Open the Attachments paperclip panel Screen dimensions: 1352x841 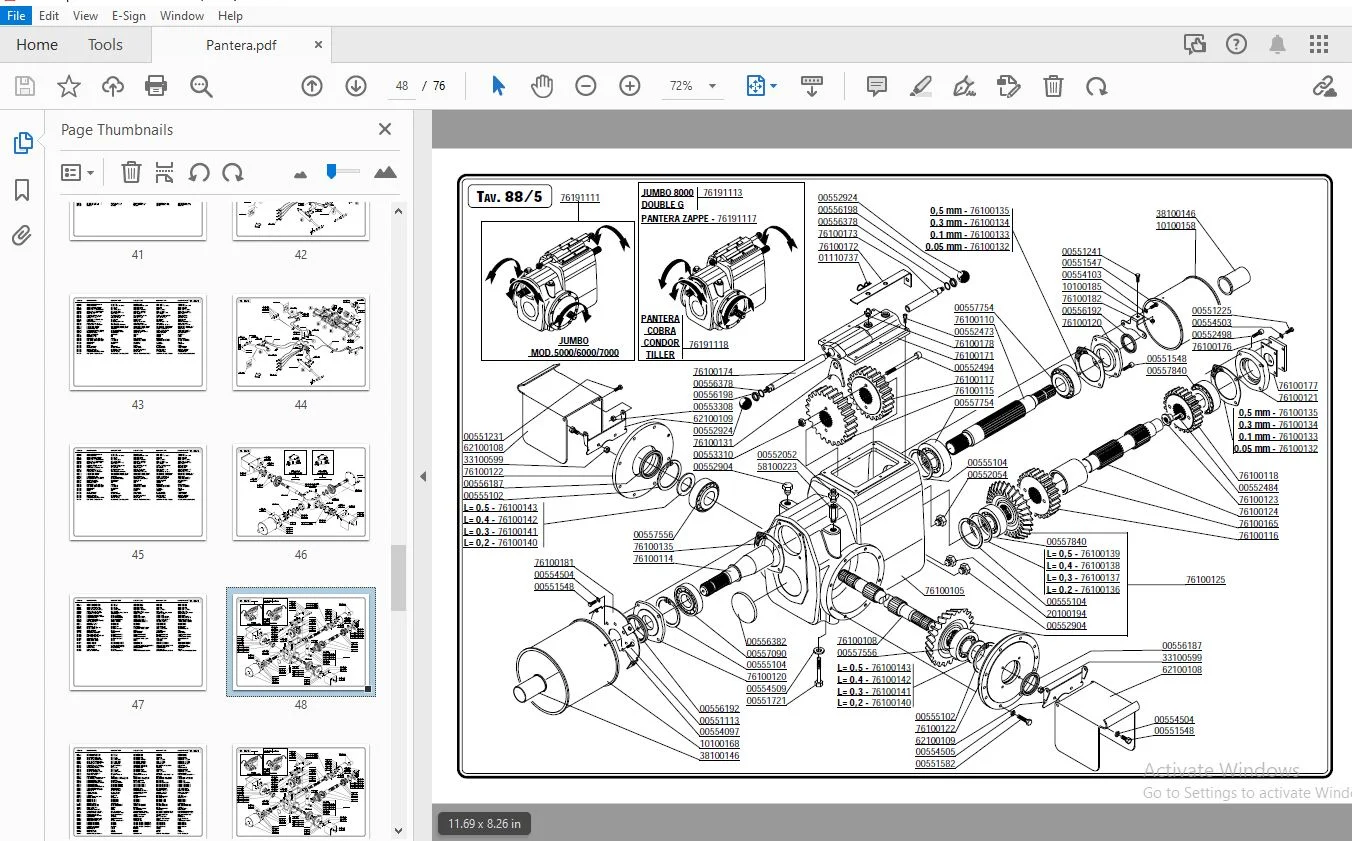click(22, 236)
